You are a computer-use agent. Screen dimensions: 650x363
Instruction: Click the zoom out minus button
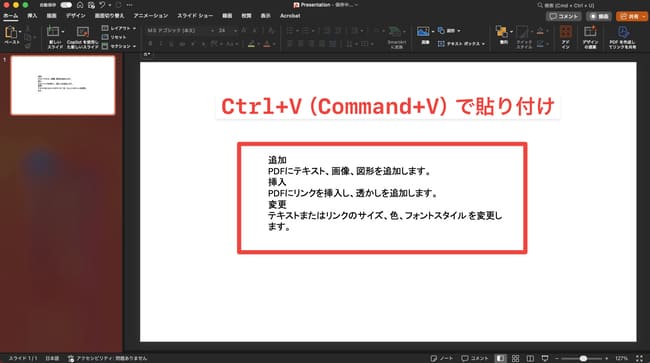coord(557,358)
